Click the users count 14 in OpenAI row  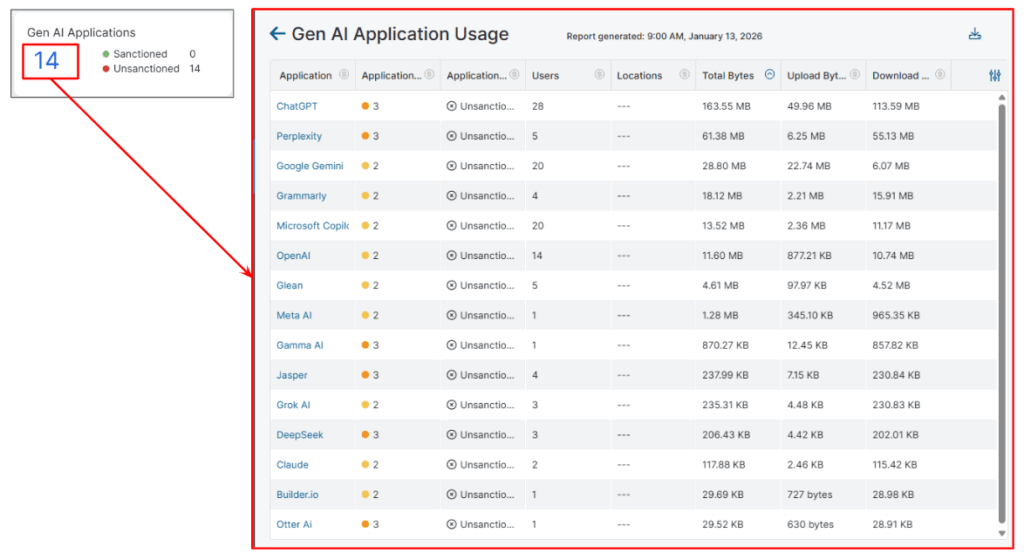point(537,255)
